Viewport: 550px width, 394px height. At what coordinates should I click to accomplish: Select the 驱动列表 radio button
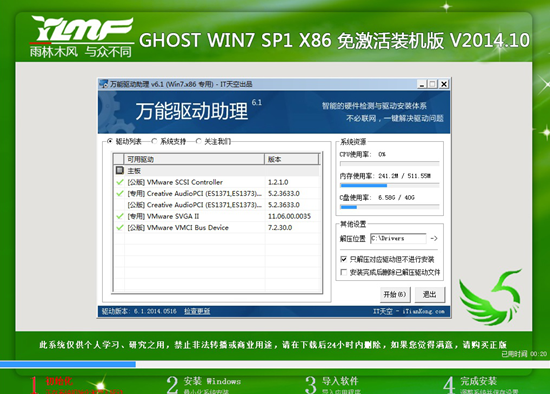tap(110, 141)
